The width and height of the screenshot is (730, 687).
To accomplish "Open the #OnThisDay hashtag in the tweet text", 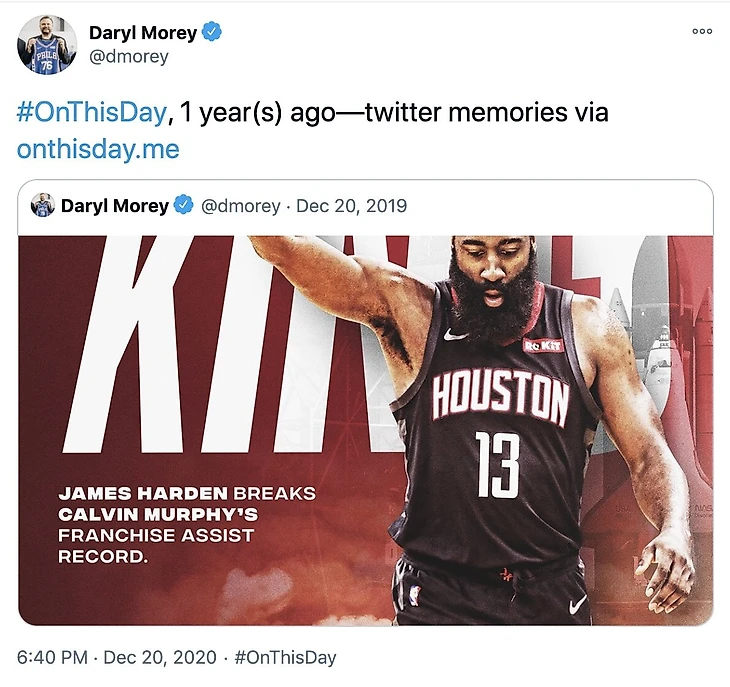I will 90,113.
